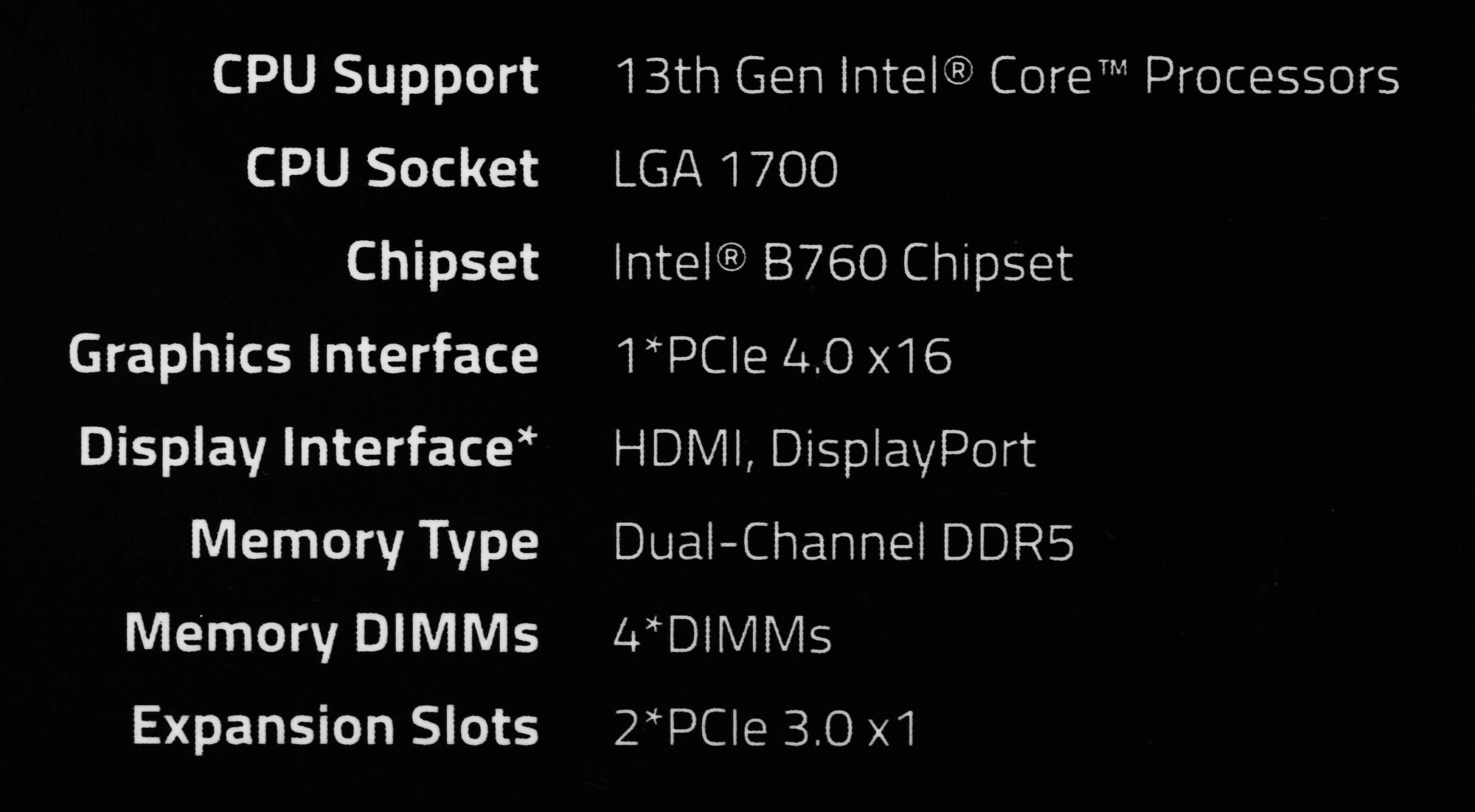Select the 4*DIMMs value
Viewport: 1475px width, 812px height.
click(x=723, y=635)
